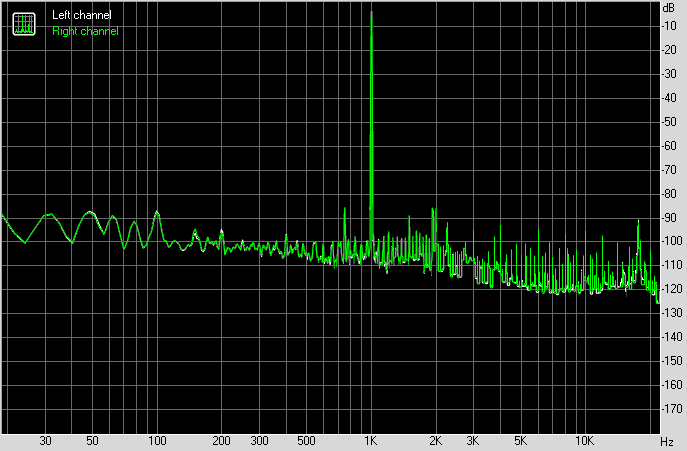Click the "-30" dB axis label
687x451 pixels.
(669, 74)
